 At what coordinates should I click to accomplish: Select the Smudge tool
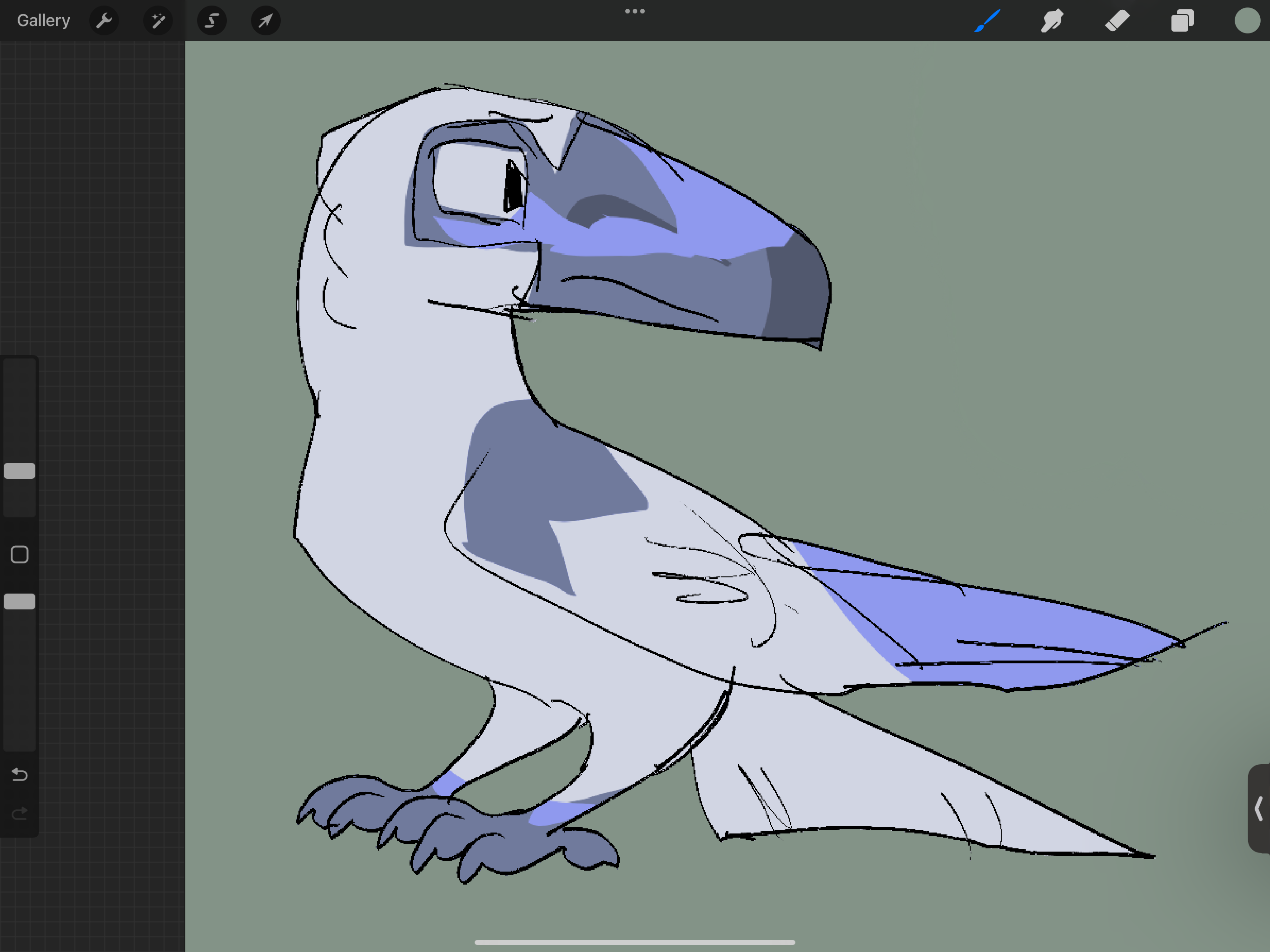(1052, 20)
